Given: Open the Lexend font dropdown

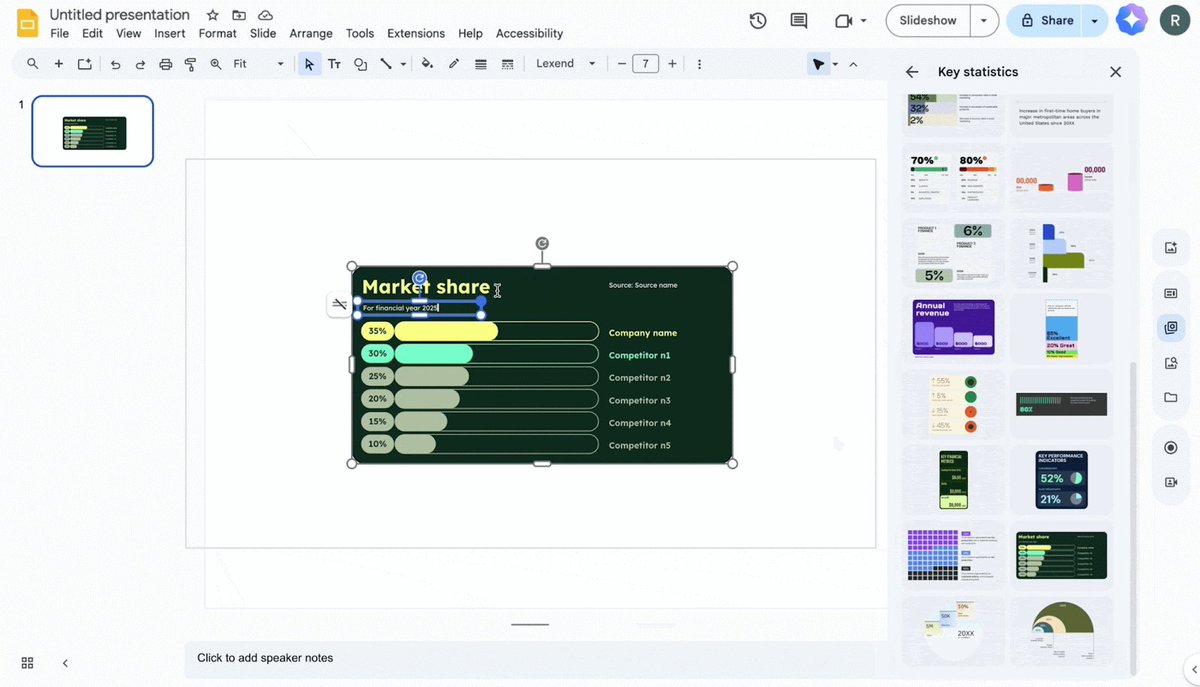Looking at the screenshot, I should click(590, 63).
